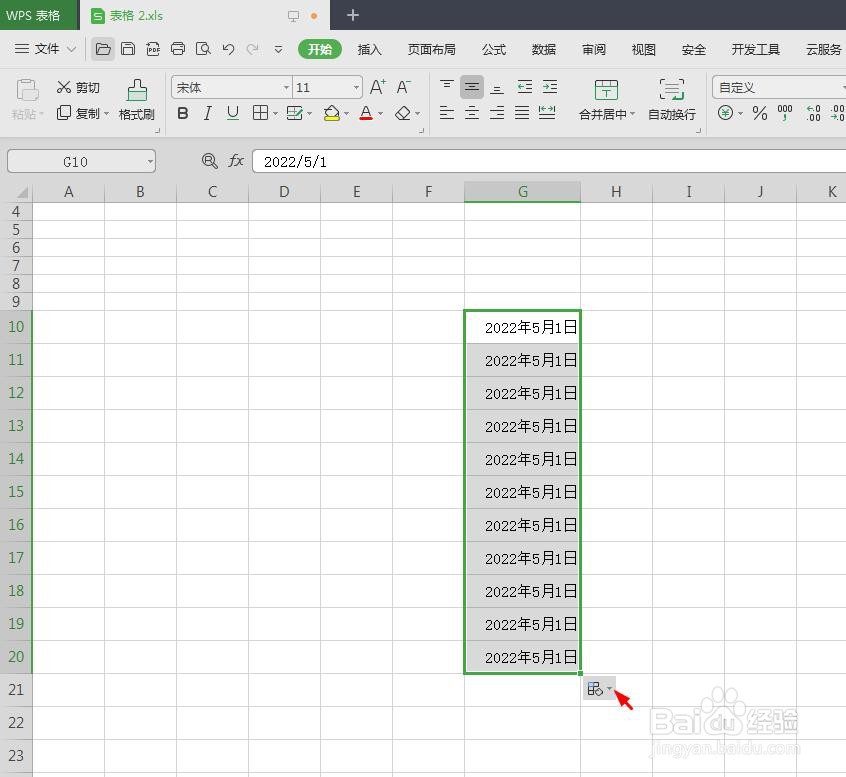846x777 pixels.
Task: Expand the Name Box dropdown
Action: point(150,162)
